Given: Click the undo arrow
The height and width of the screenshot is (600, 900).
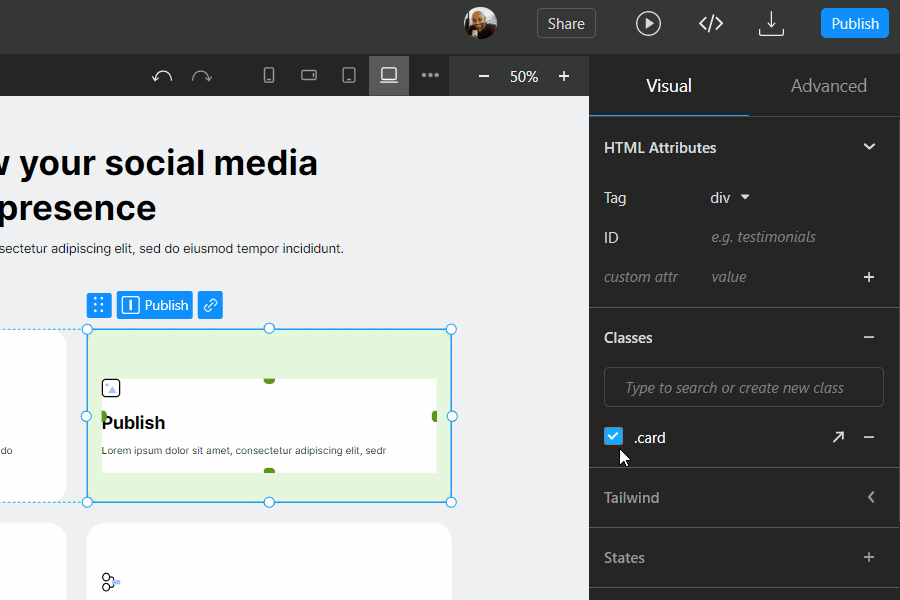Looking at the screenshot, I should coord(162,75).
